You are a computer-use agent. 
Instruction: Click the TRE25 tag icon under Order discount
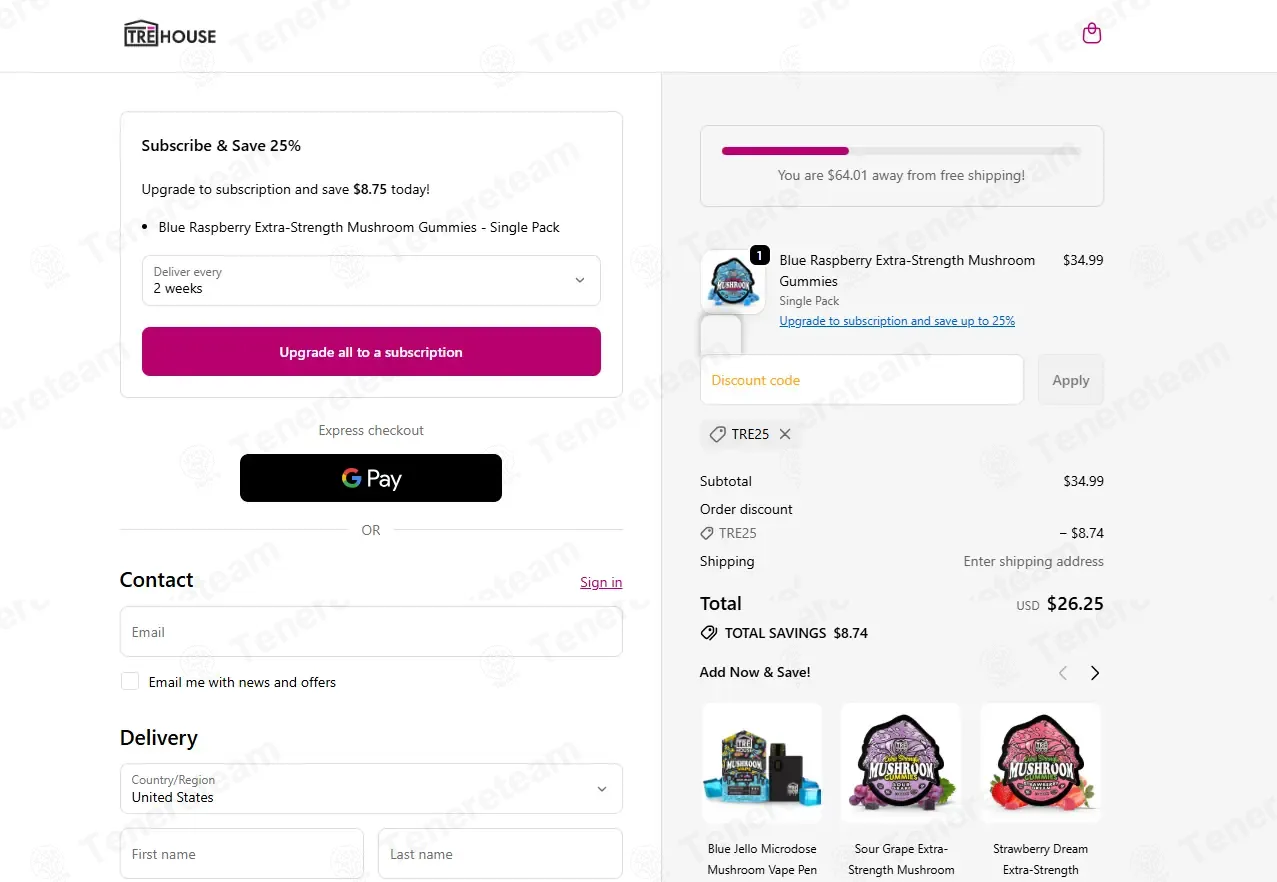[x=707, y=533]
